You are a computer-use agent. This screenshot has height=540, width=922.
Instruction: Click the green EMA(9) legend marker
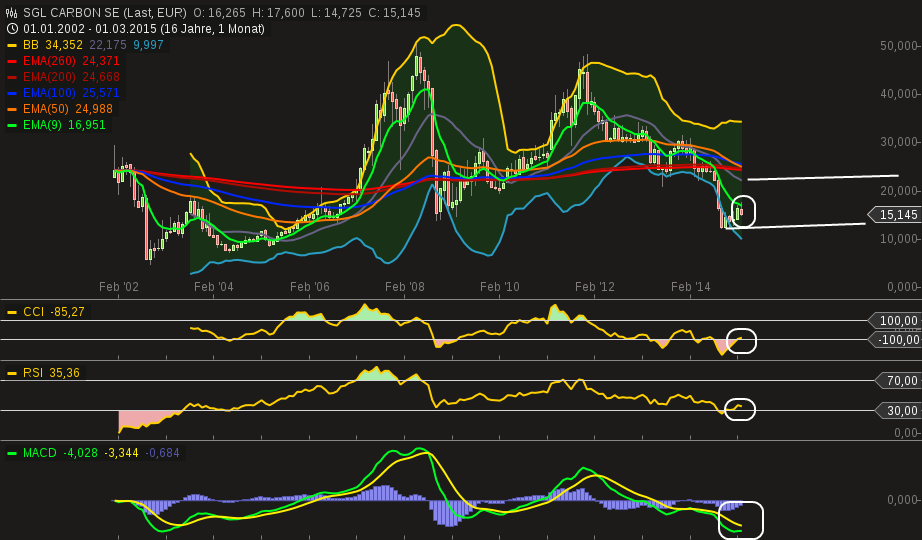[12, 125]
